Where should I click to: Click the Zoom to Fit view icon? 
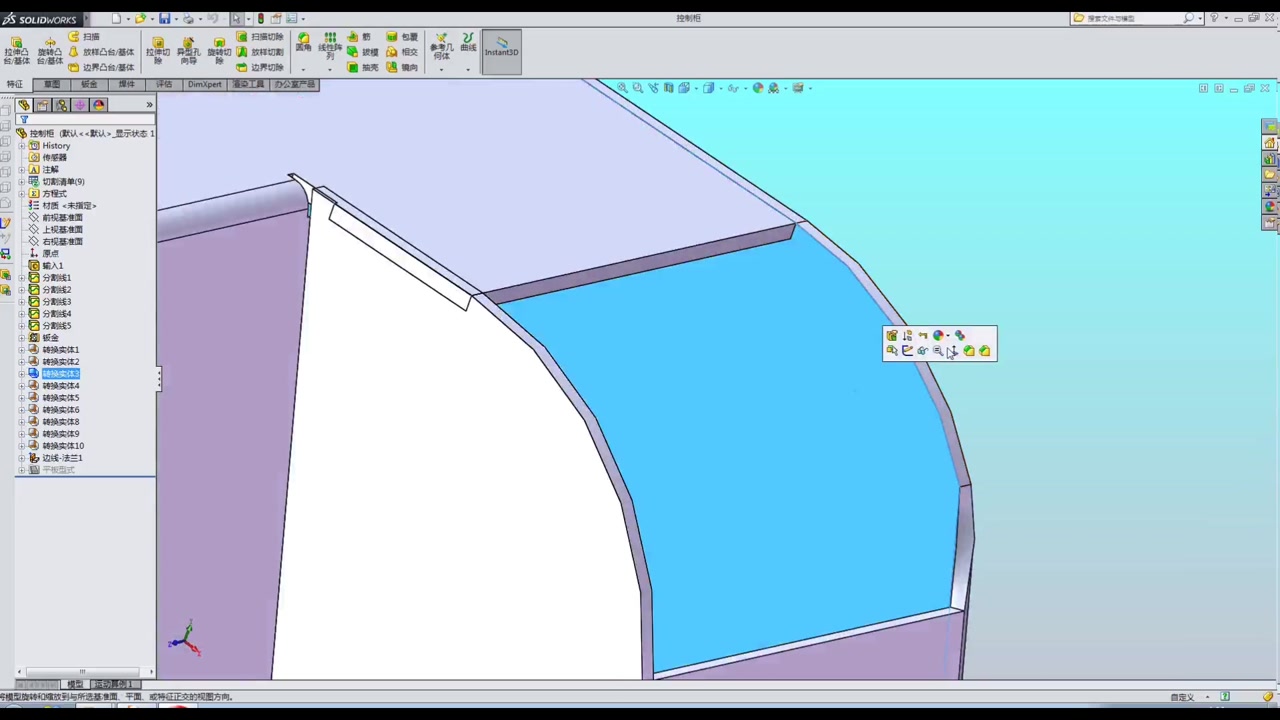pos(622,88)
